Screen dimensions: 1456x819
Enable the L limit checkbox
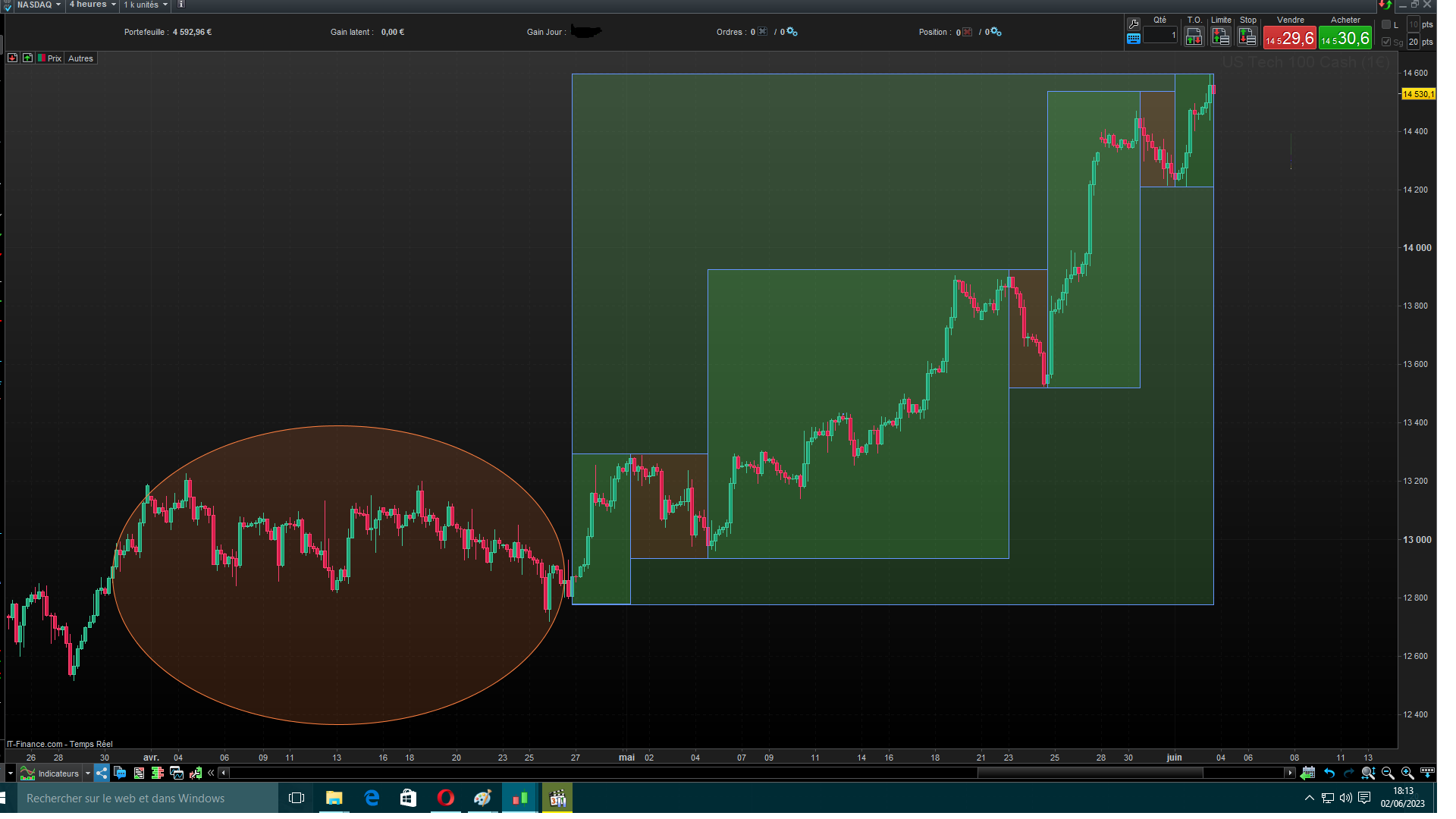pyautogui.click(x=1386, y=25)
